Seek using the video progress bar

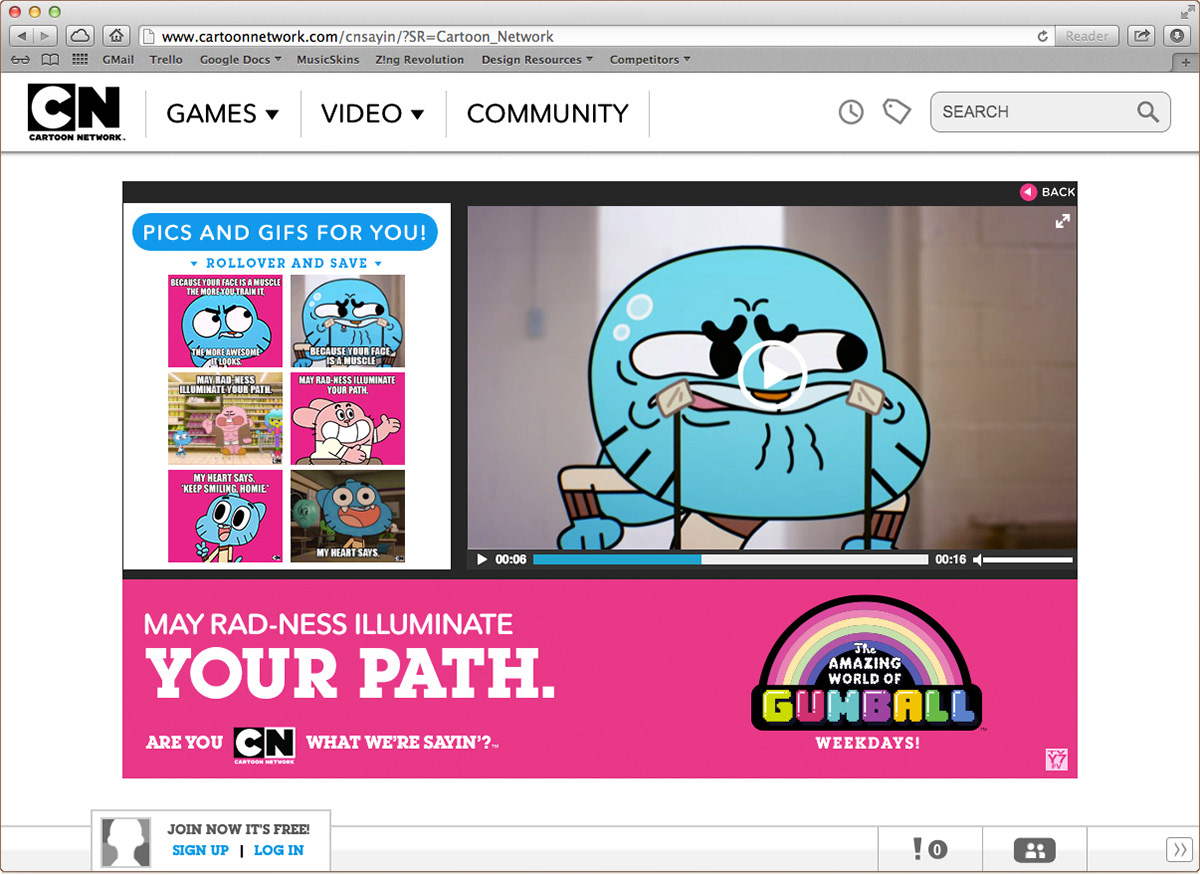tap(731, 560)
